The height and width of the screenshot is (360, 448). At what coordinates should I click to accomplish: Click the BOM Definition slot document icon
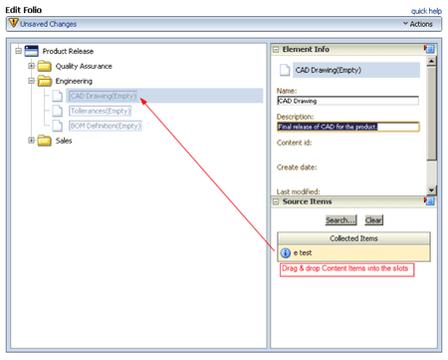pos(57,126)
